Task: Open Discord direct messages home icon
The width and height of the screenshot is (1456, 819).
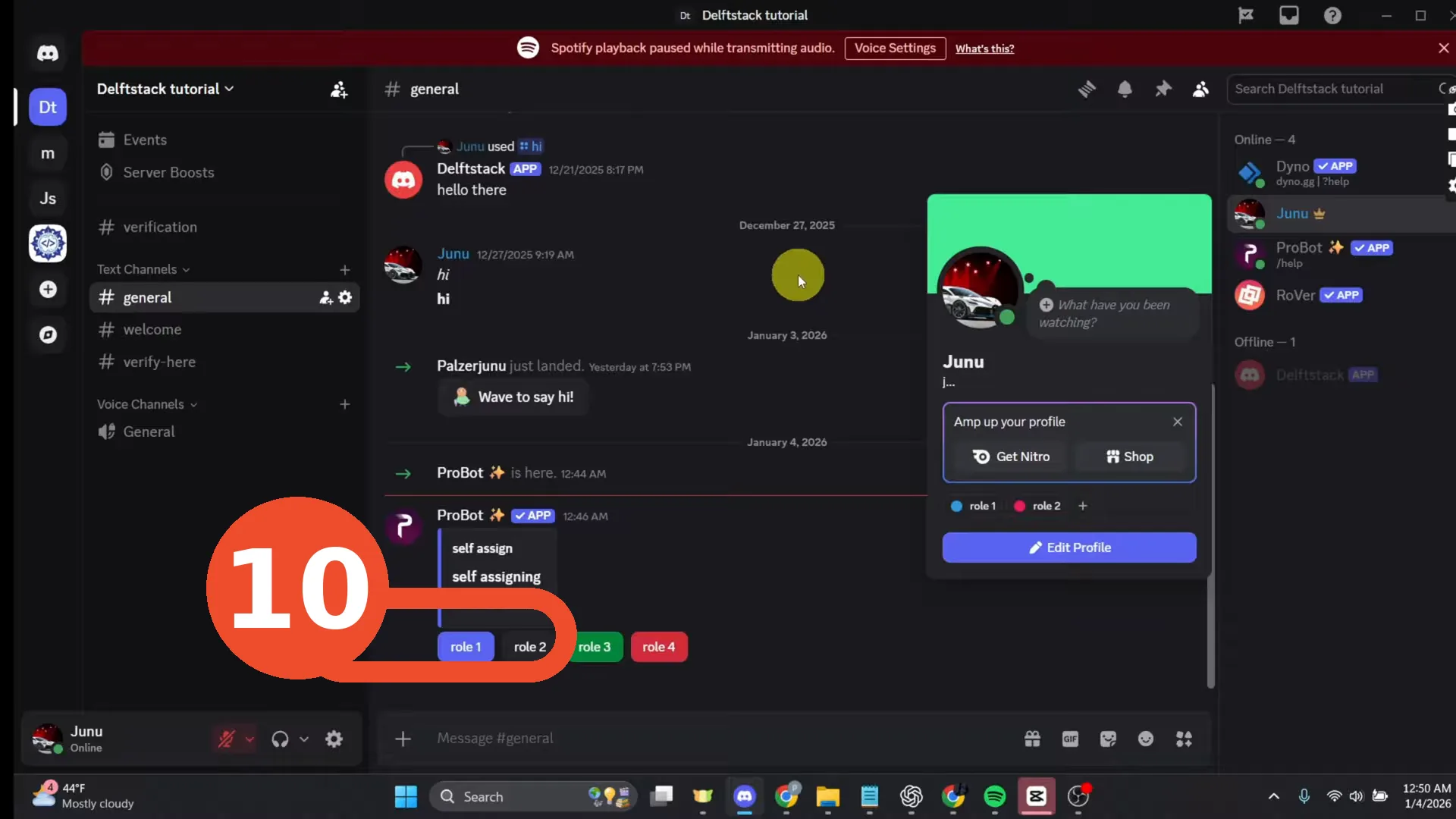Action: tap(48, 53)
